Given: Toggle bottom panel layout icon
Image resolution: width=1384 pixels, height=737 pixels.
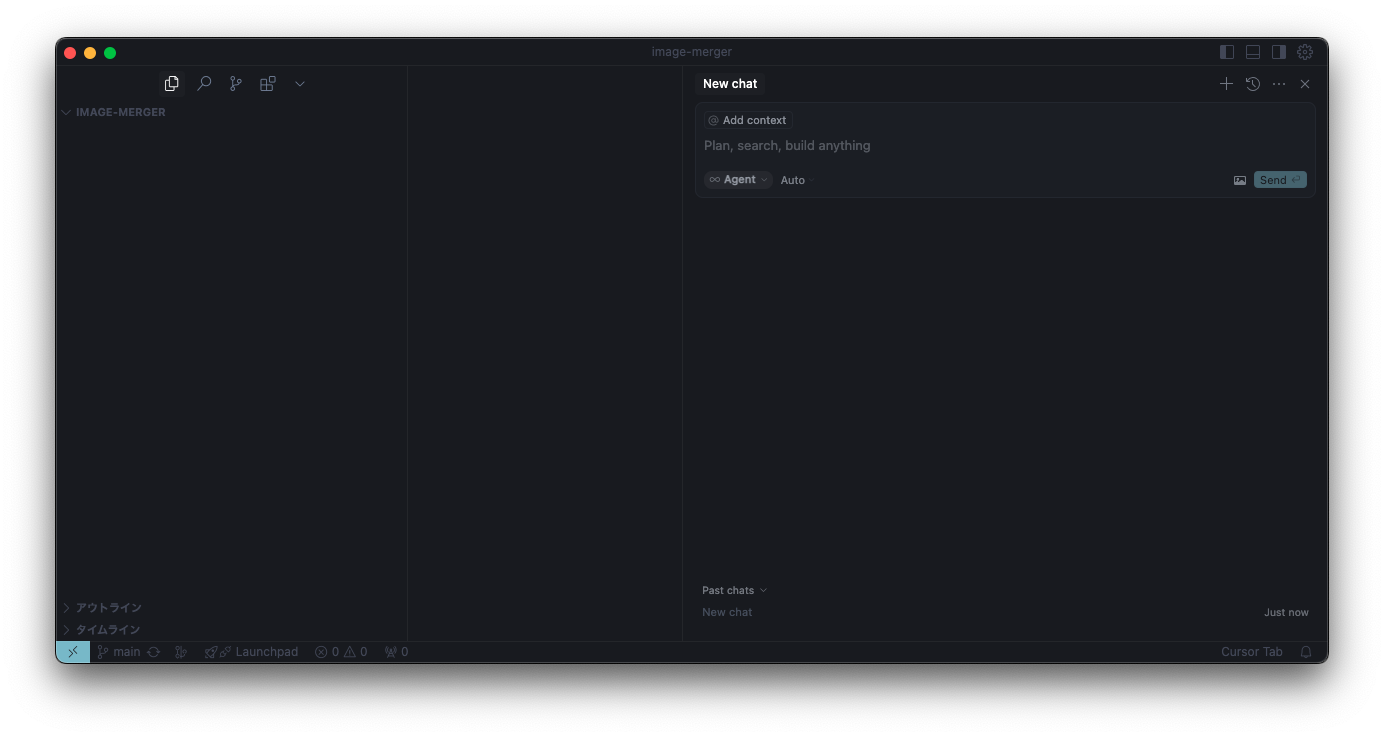Looking at the screenshot, I should point(1253,52).
